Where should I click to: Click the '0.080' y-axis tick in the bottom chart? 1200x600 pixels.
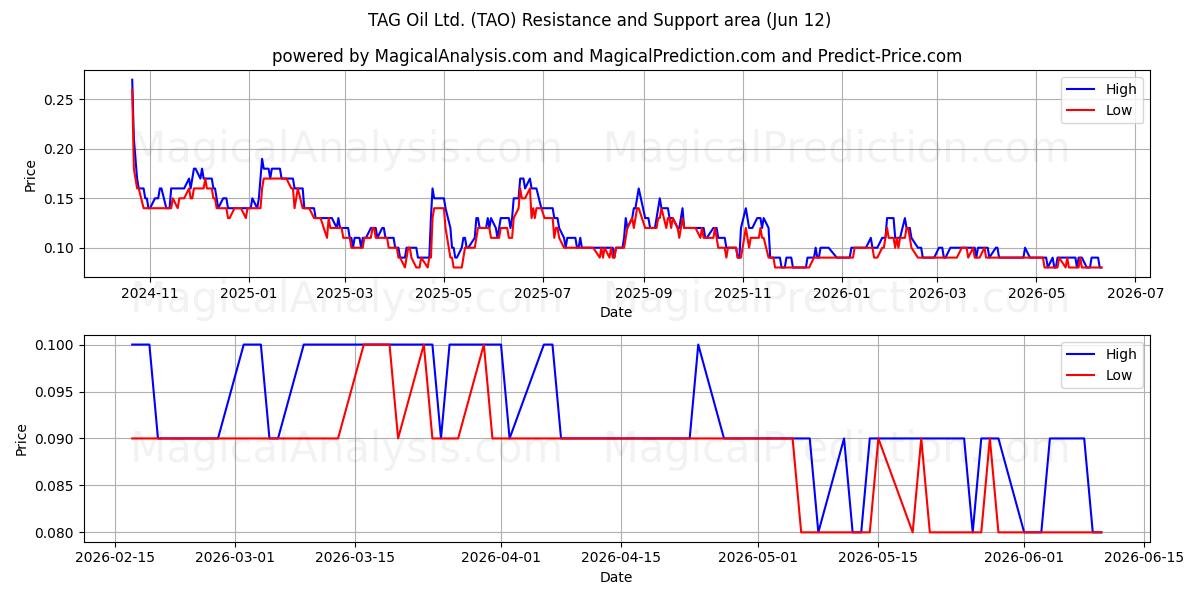coord(55,533)
